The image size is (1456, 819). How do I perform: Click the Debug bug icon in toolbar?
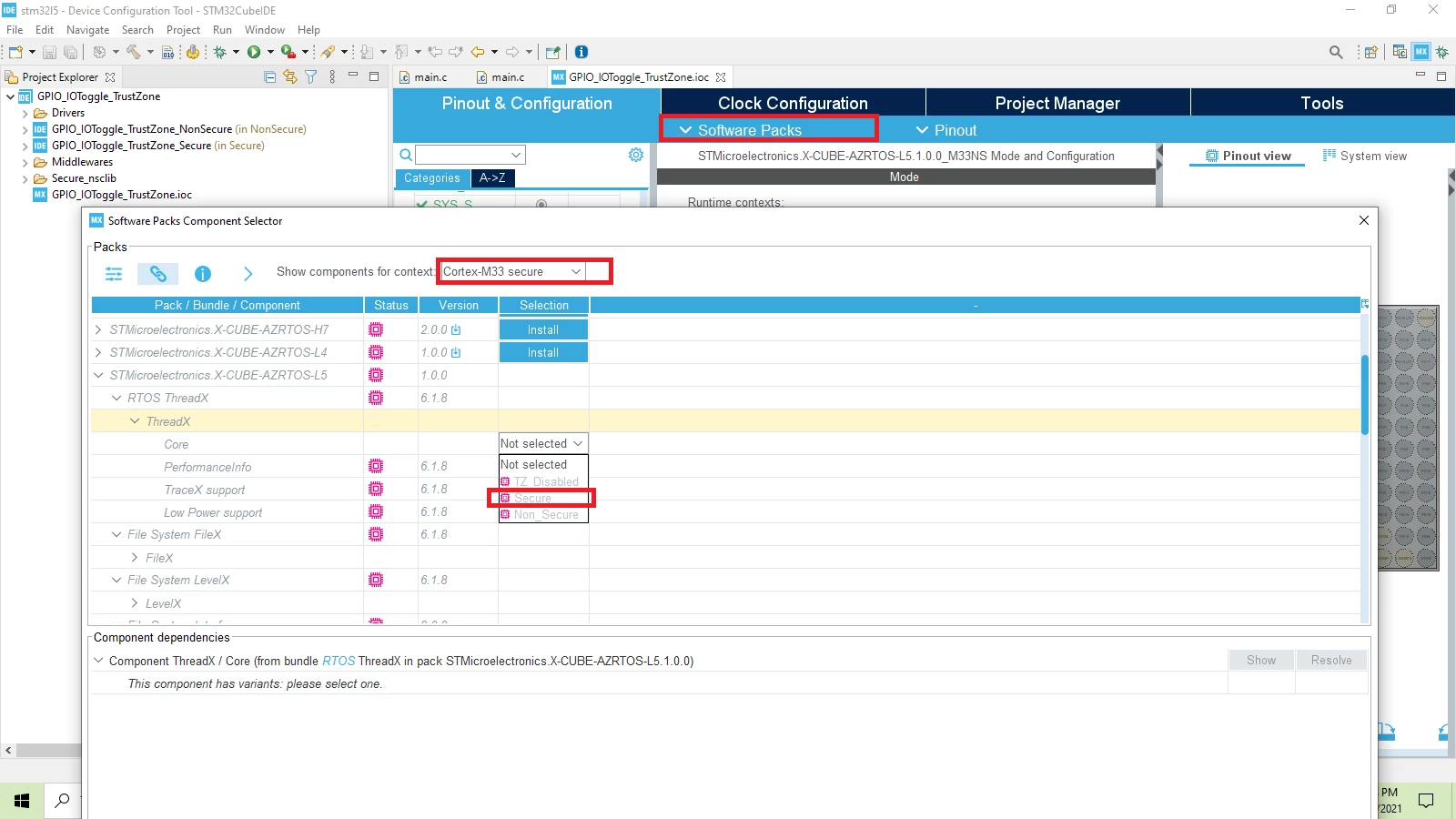(219, 52)
